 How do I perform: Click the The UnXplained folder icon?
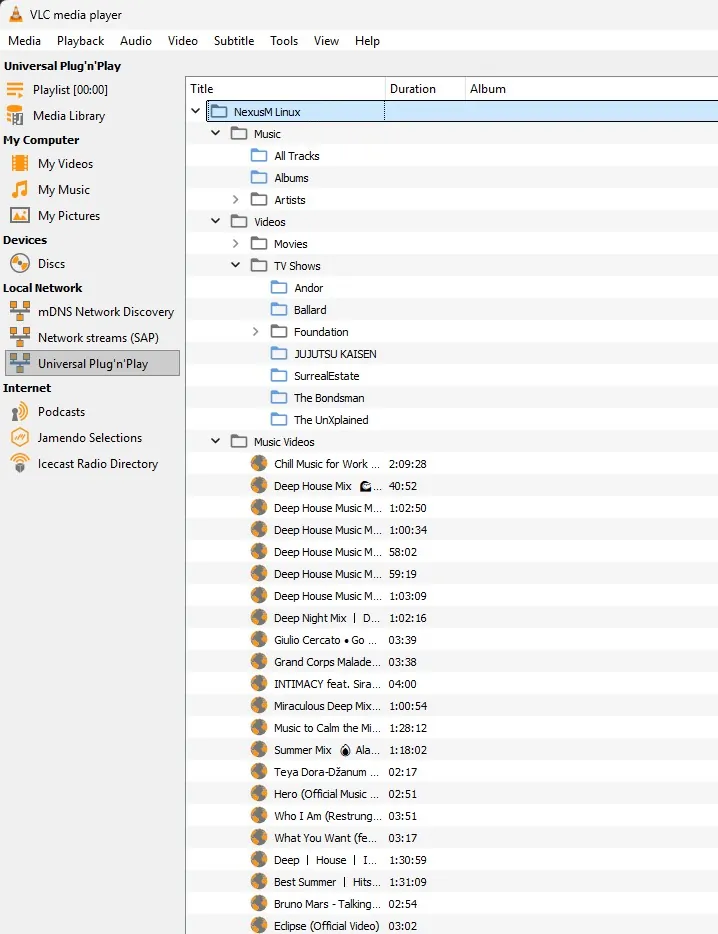point(279,420)
